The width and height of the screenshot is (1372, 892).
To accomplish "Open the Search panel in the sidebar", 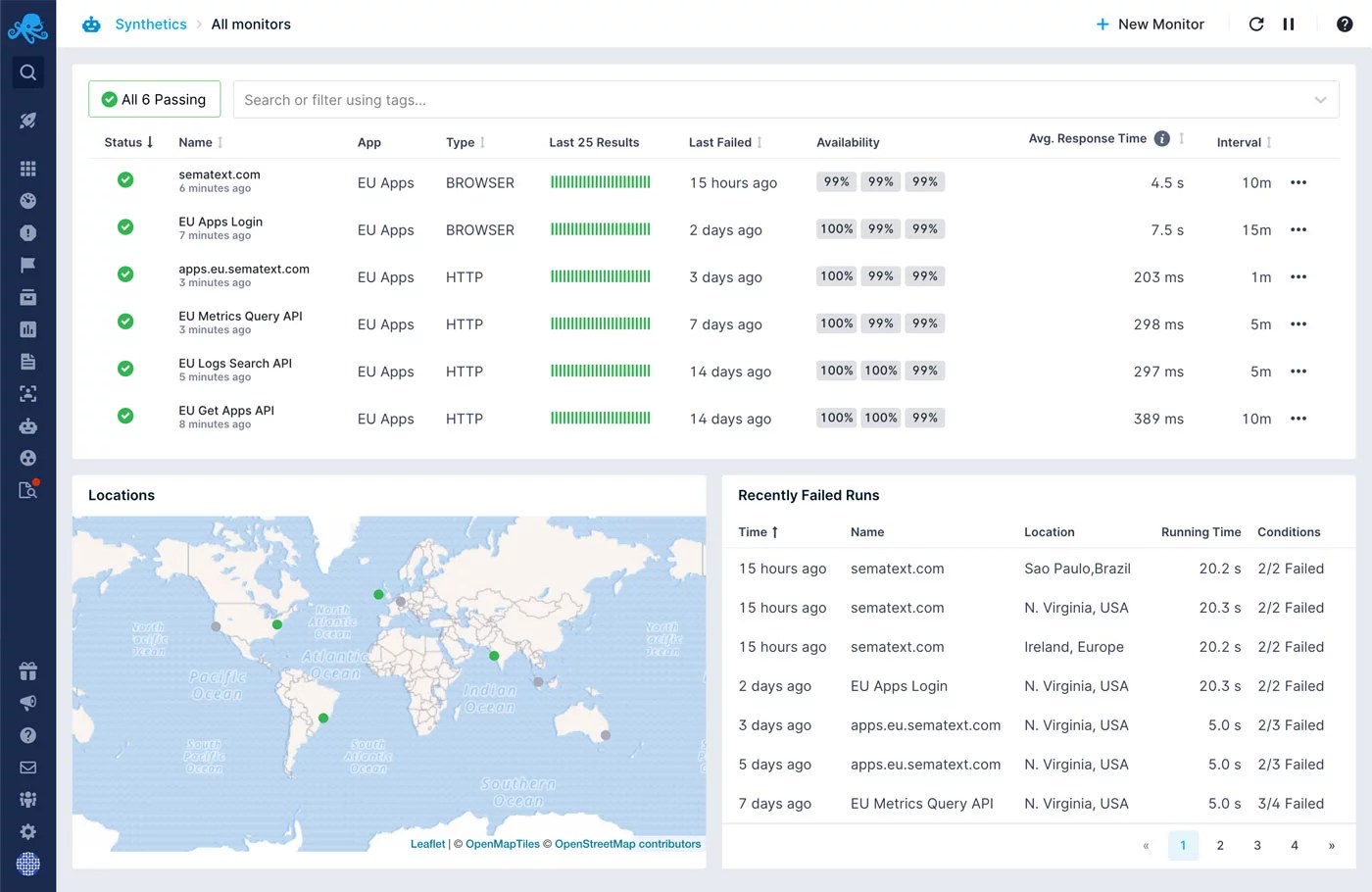I will [28, 72].
